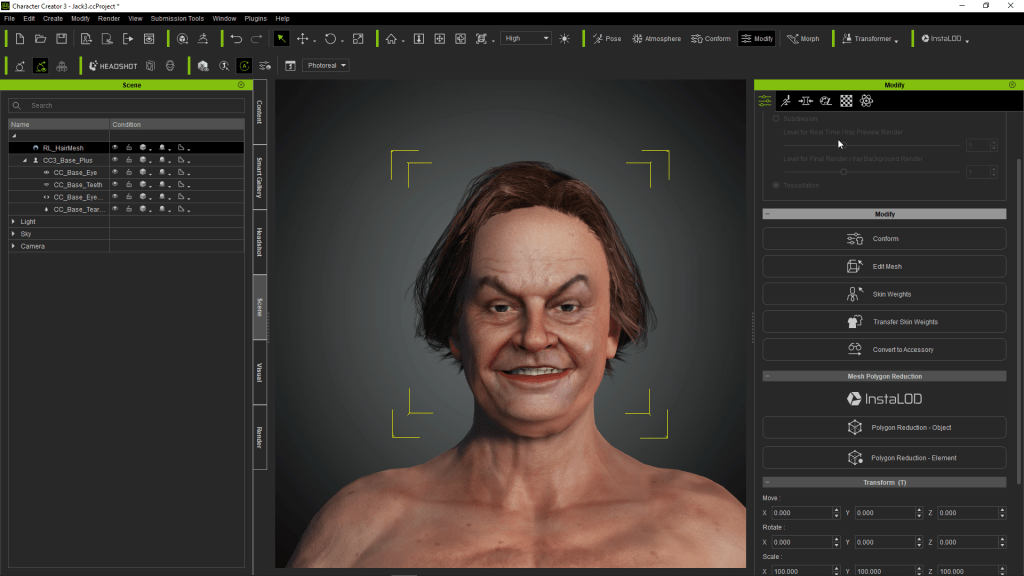Viewport: 1024px width, 576px height.
Task: Click the Save project icon
Action: (x=62, y=39)
